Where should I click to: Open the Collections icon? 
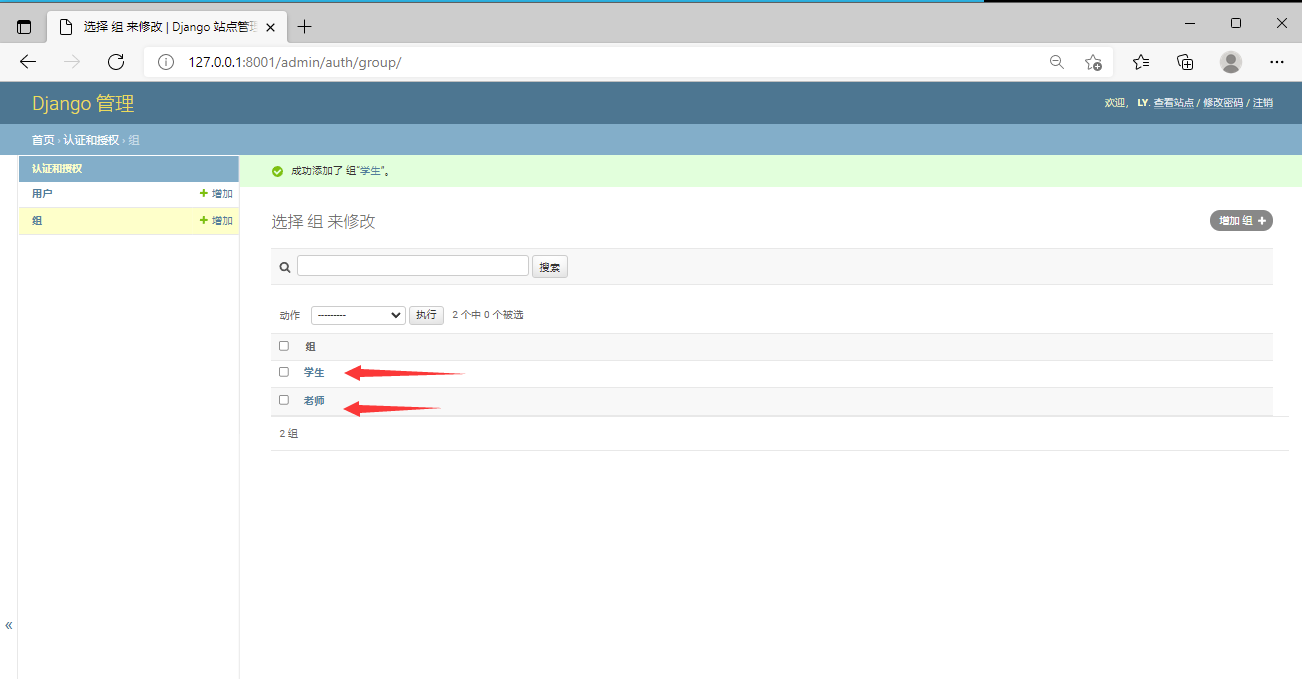(1185, 62)
